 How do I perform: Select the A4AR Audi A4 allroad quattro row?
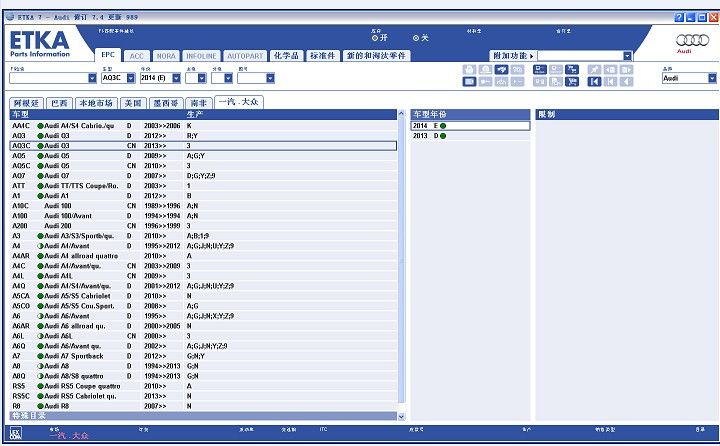(203, 256)
